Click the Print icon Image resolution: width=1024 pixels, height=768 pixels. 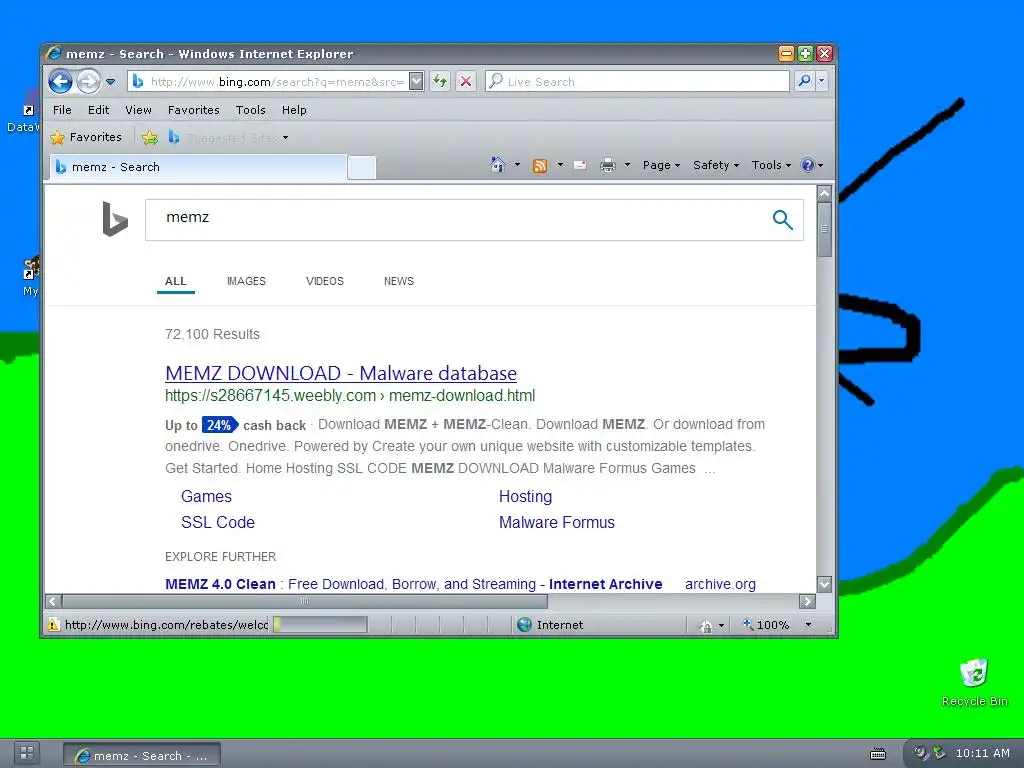(x=607, y=165)
